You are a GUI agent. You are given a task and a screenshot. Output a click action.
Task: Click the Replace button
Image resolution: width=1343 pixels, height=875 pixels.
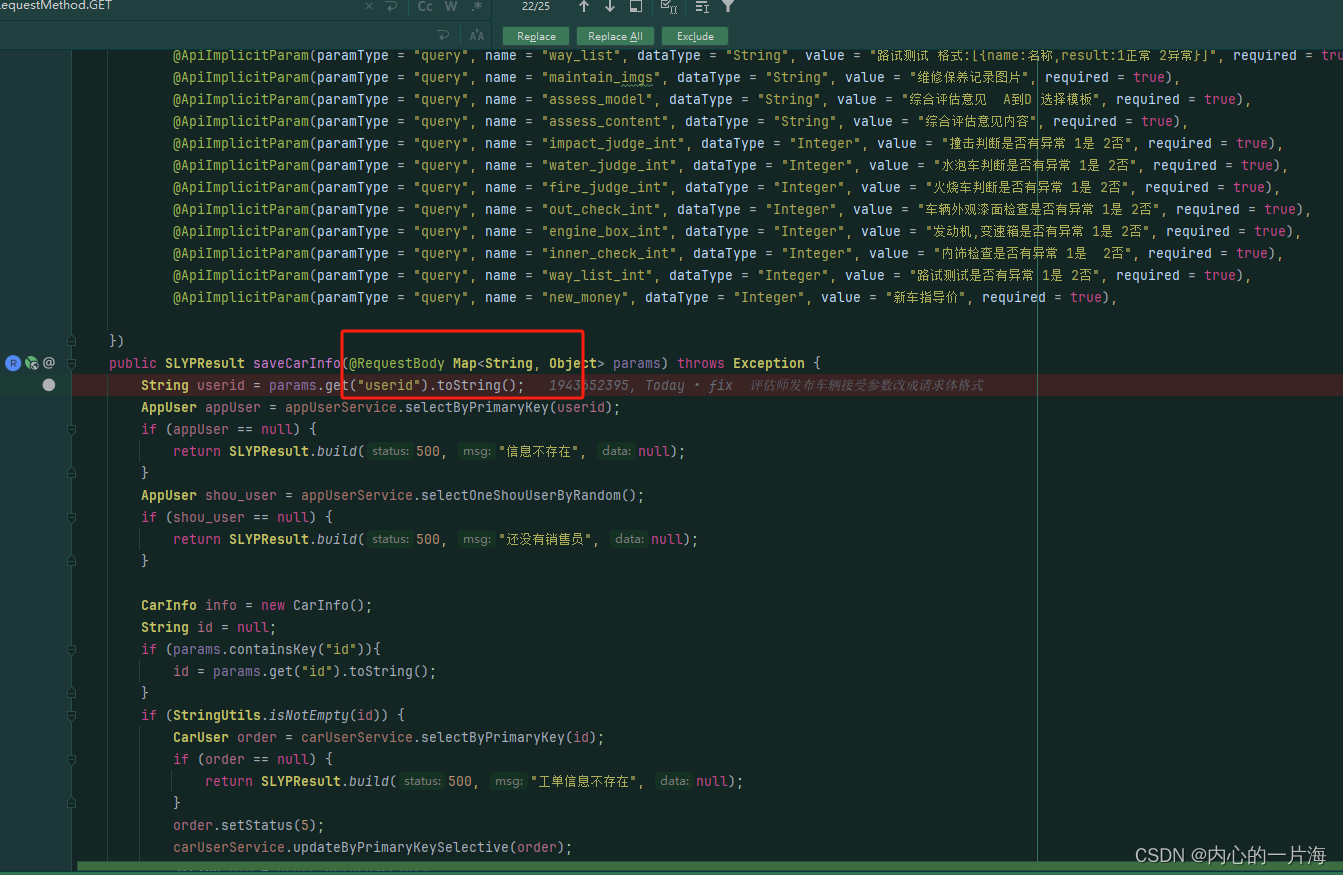[536, 36]
